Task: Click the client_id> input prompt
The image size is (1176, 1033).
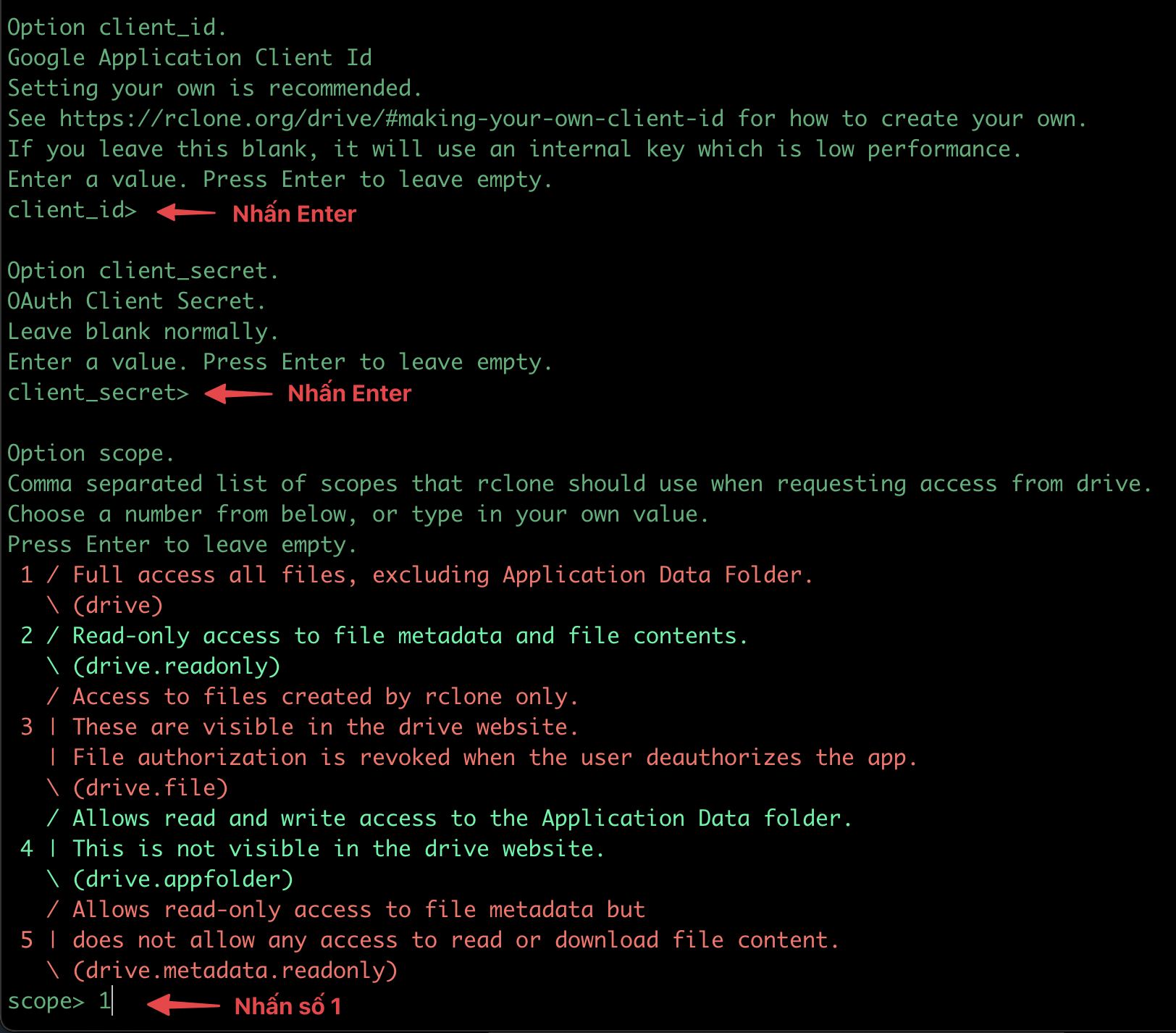Action: click(x=72, y=210)
